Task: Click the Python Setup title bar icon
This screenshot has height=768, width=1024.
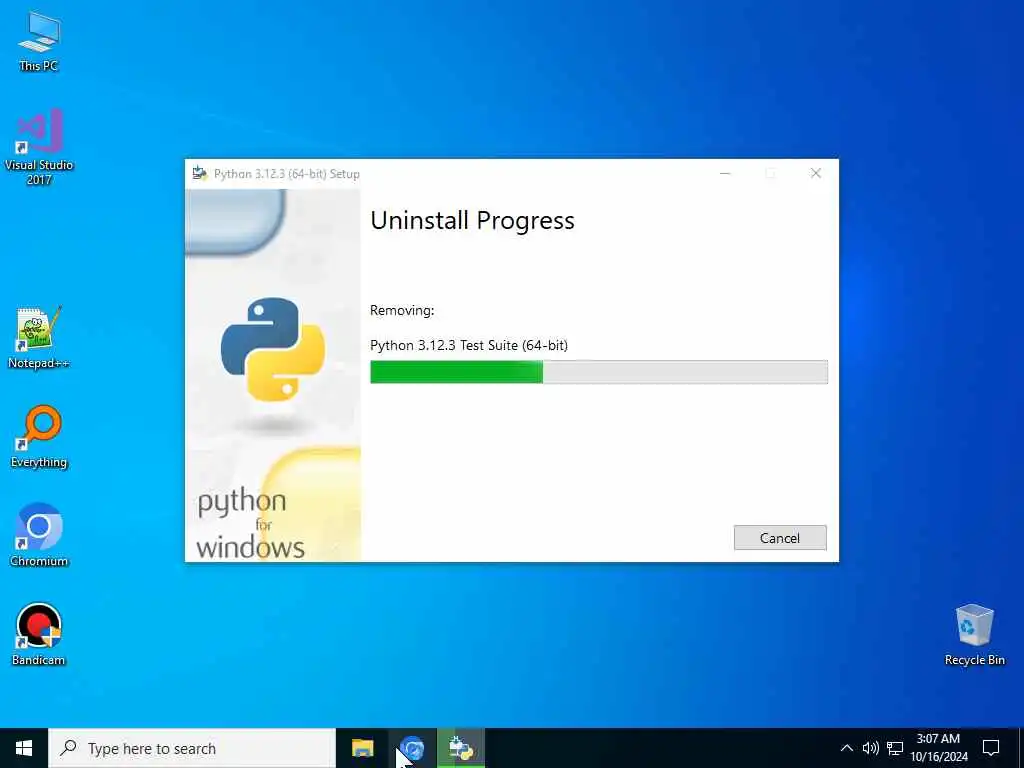Action: pos(200,174)
